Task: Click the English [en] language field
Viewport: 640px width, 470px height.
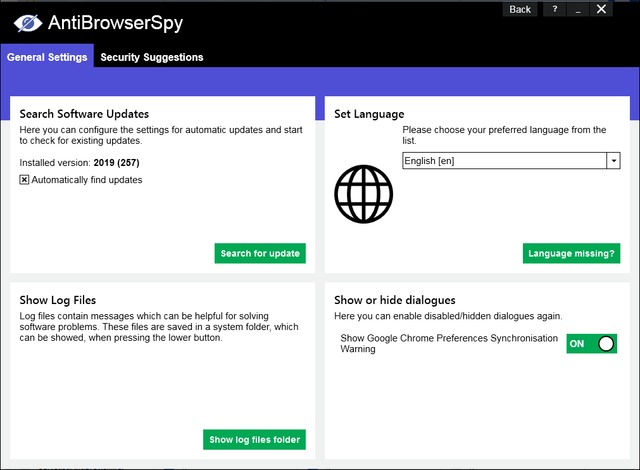Action: 504,161
